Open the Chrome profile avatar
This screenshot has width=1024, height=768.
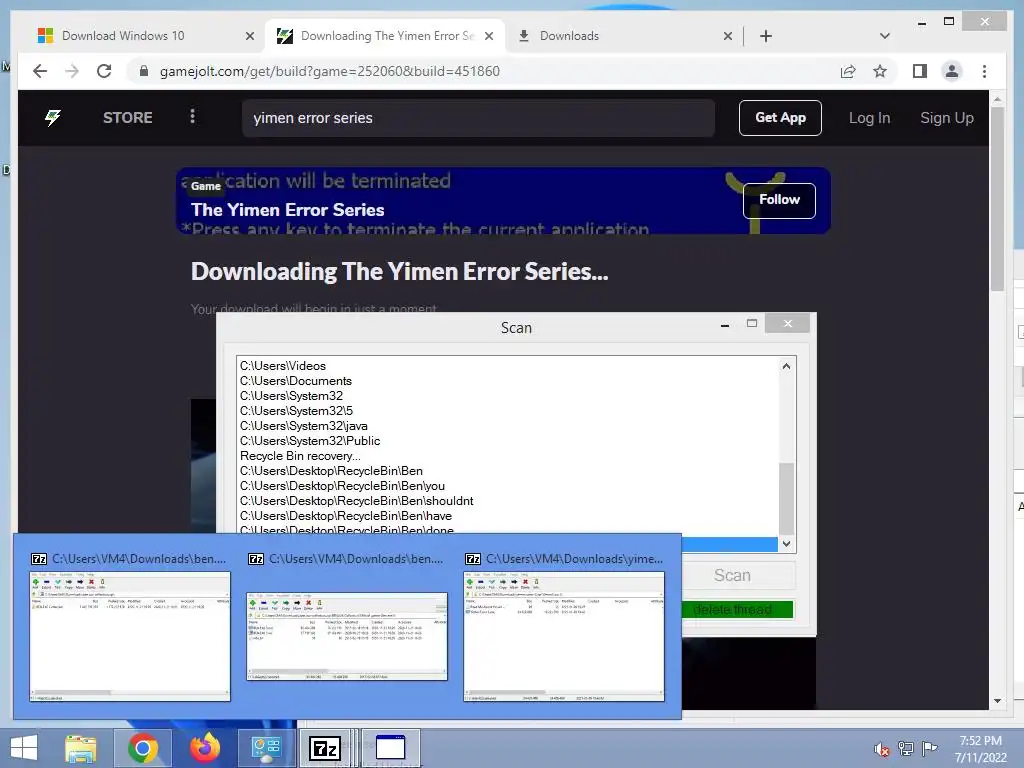pyautogui.click(x=952, y=71)
